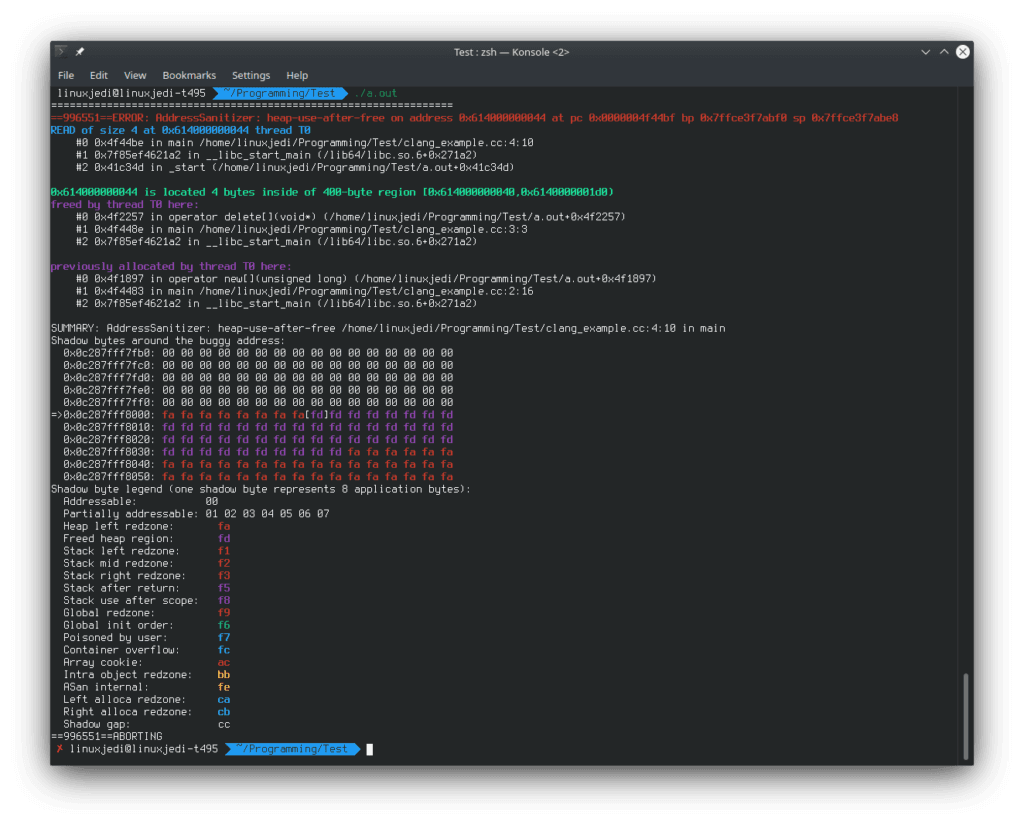The height and width of the screenshot is (825, 1024).
Task: Open the Edit menu
Action: click(x=98, y=75)
